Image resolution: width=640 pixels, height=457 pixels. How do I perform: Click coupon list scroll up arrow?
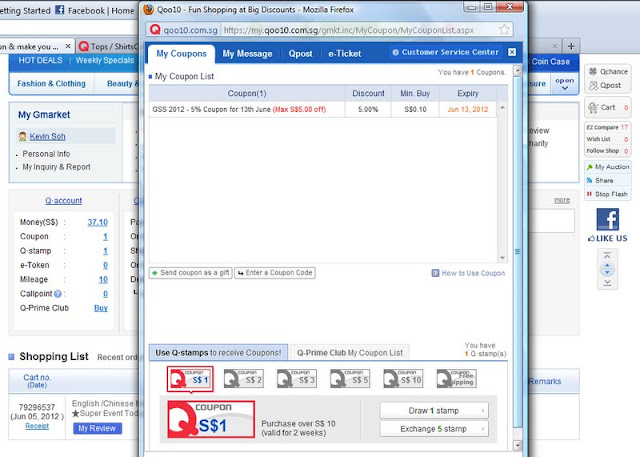coord(502,108)
